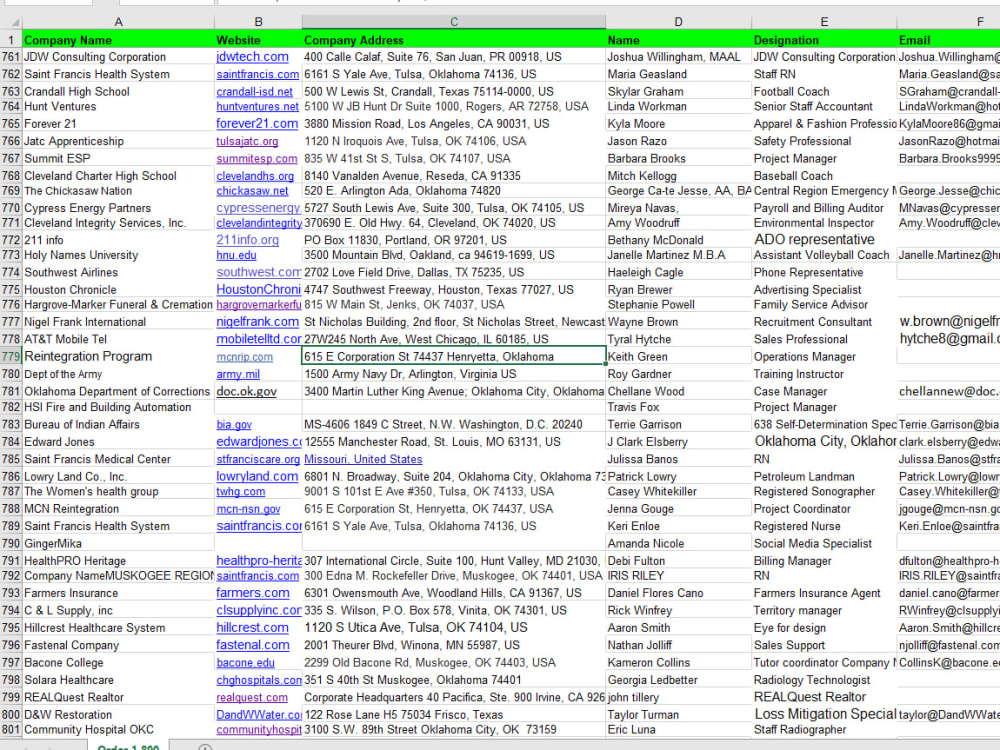Select column E header
The height and width of the screenshot is (750, 1000).
pyautogui.click(x=824, y=22)
